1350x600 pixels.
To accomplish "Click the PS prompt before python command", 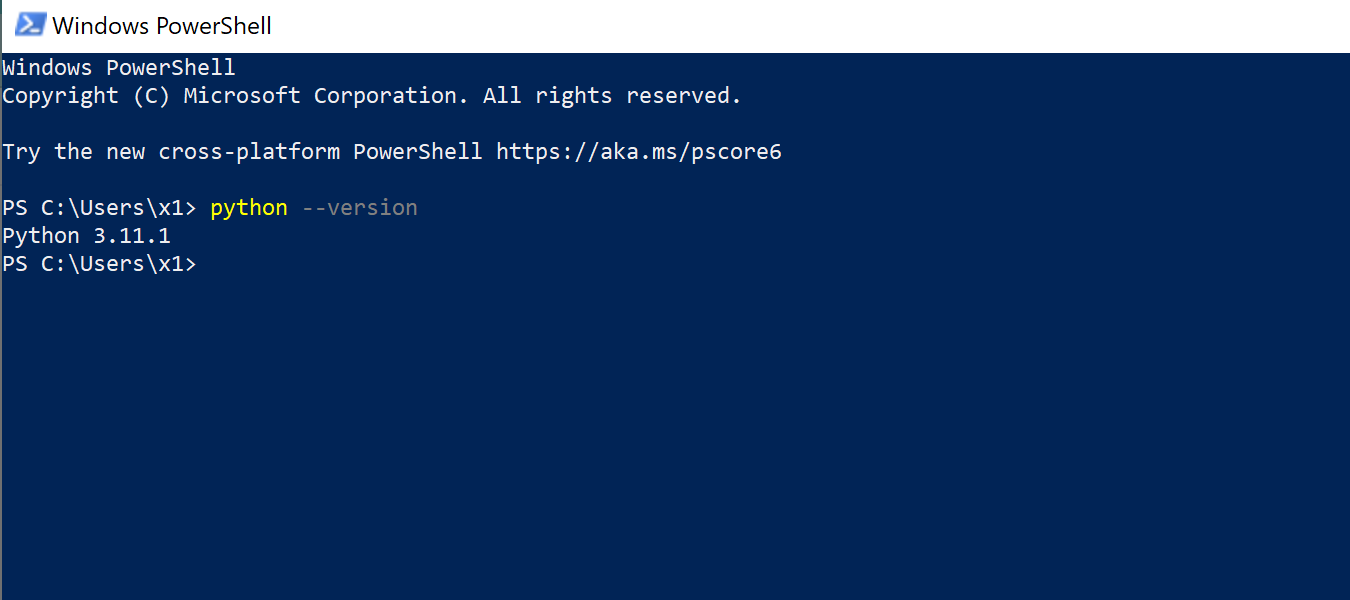I will click(x=100, y=208).
